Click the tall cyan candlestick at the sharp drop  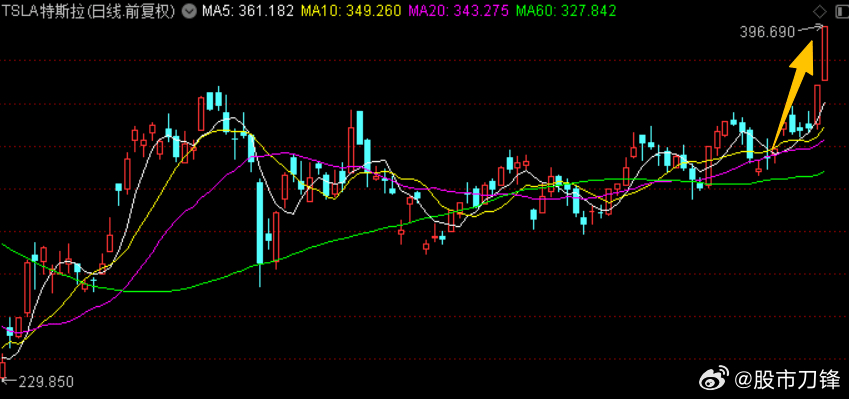260,223
